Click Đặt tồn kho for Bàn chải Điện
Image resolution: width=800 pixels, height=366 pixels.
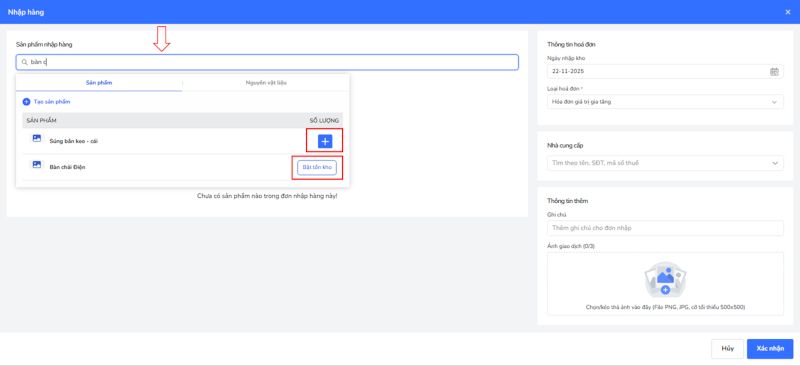pyautogui.click(x=317, y=167)
